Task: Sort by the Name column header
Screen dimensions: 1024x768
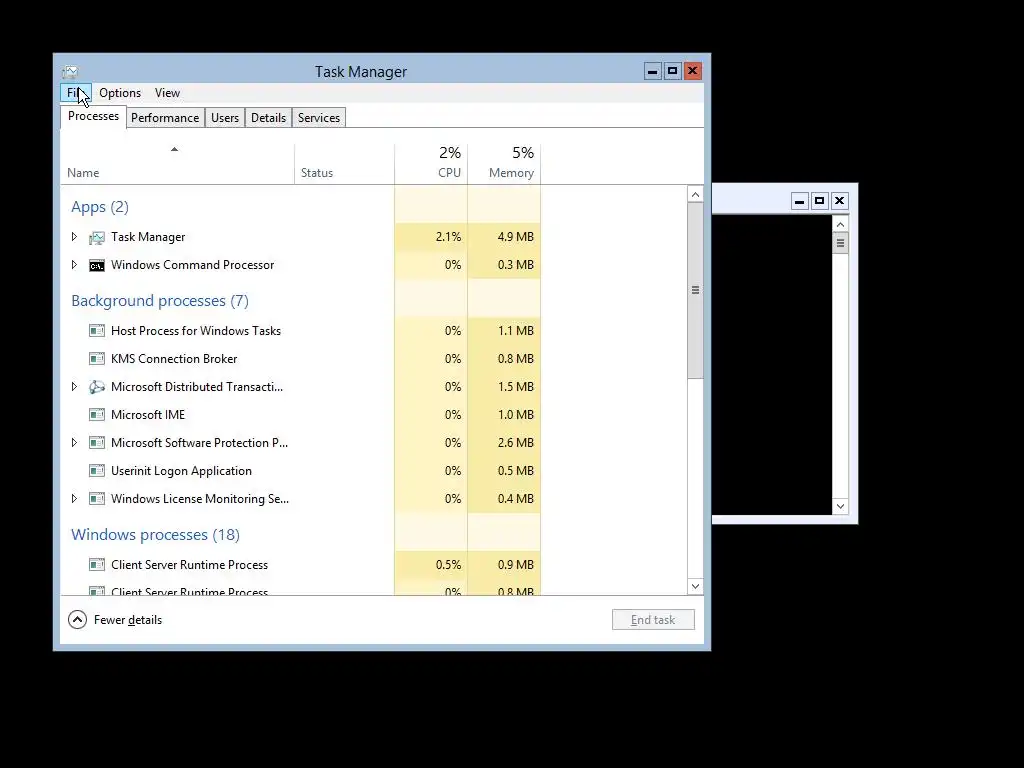Action: [177, 164]
